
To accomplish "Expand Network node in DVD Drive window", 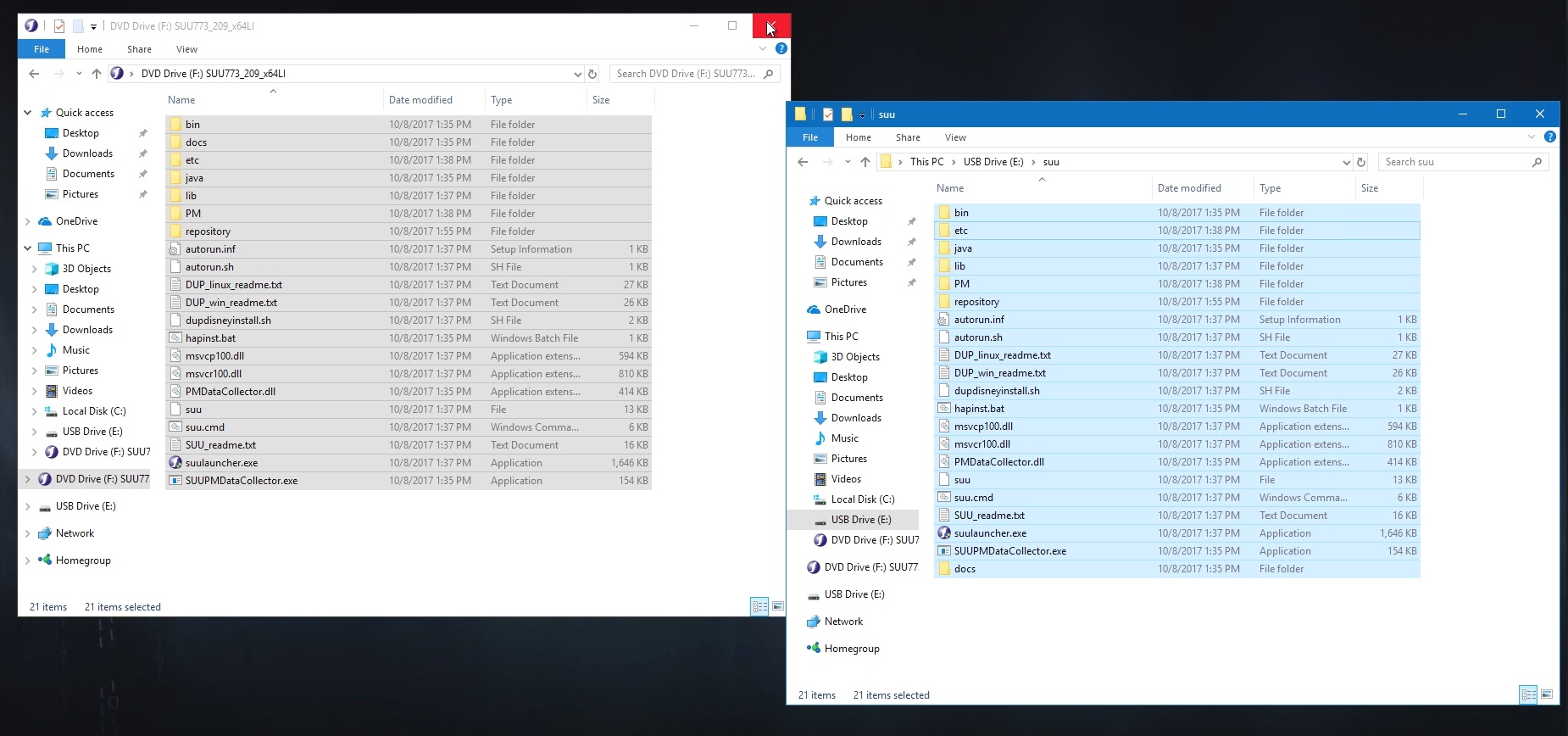I will pos(27,533).
